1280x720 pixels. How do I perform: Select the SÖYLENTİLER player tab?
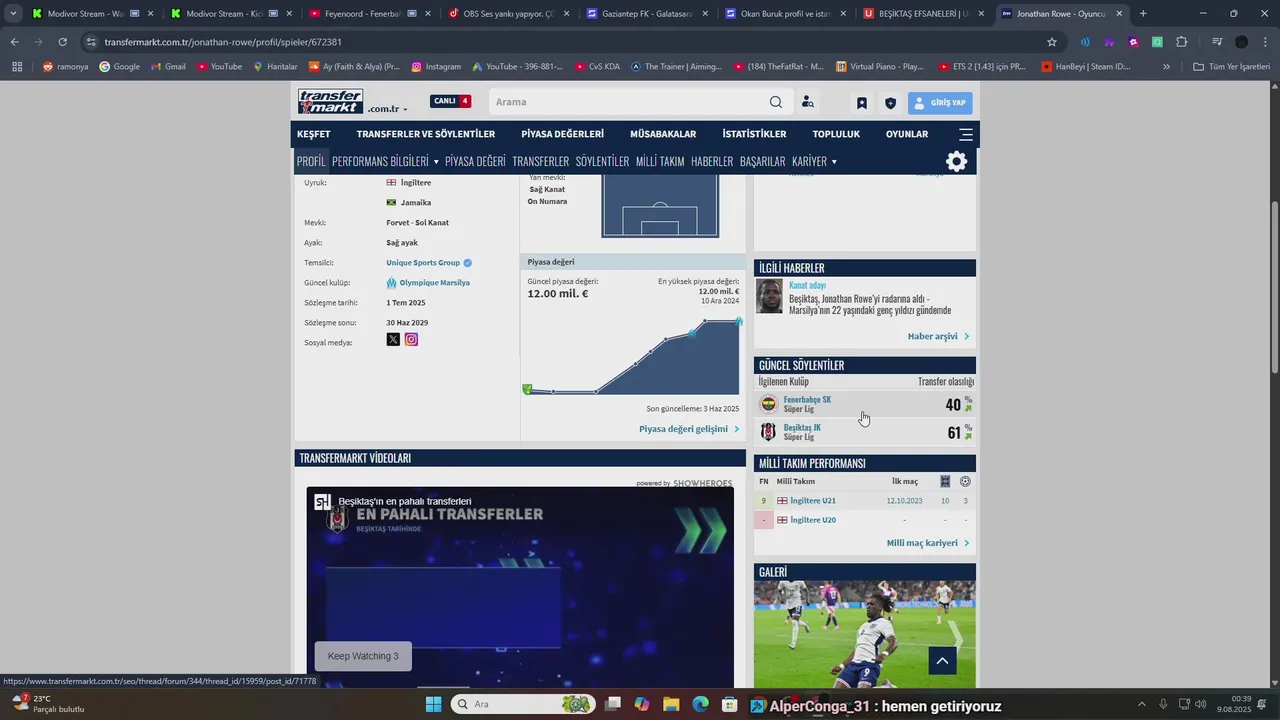602,161
